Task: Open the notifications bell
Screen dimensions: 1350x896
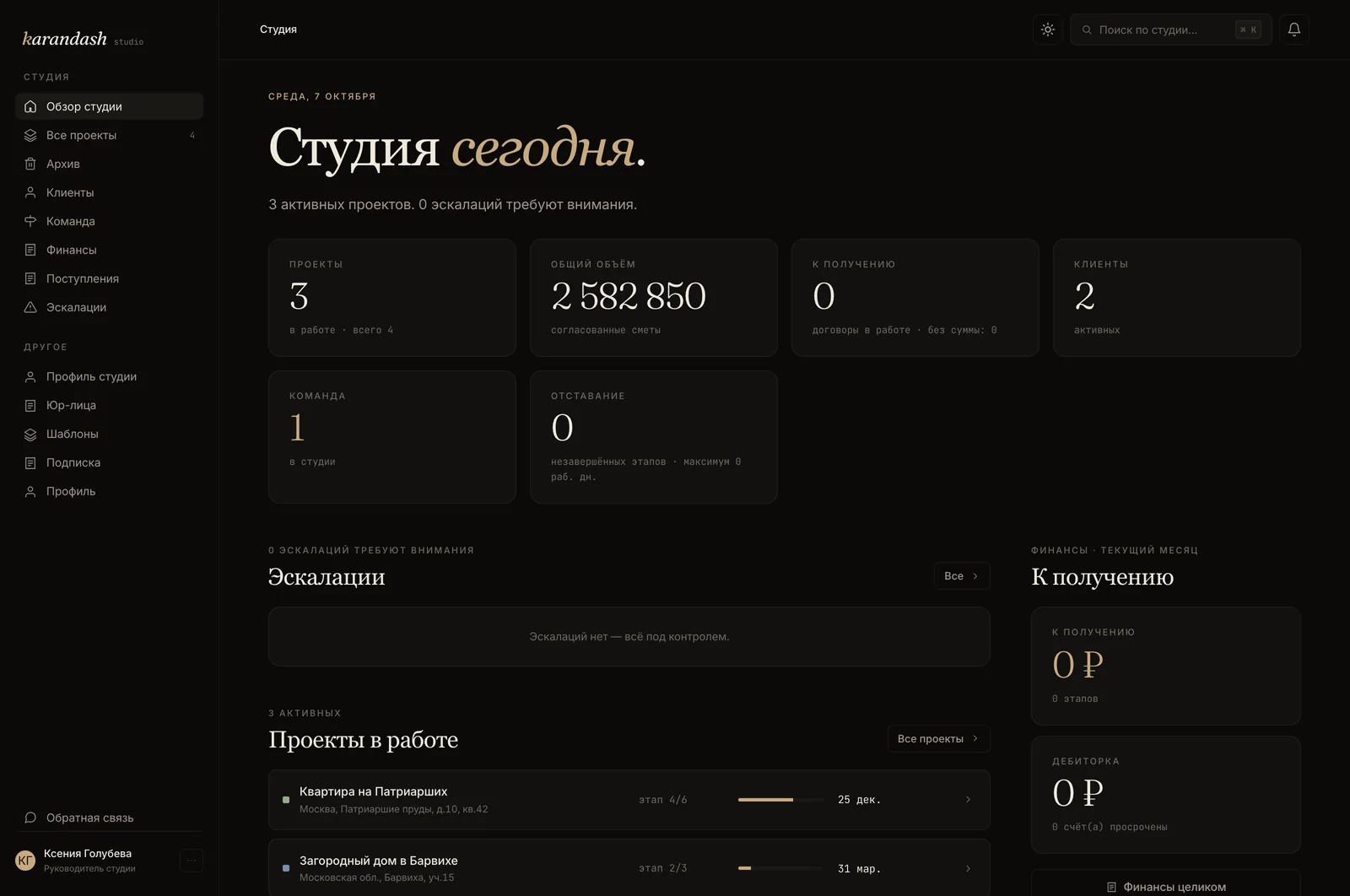Action: [x=1293, y=30]
